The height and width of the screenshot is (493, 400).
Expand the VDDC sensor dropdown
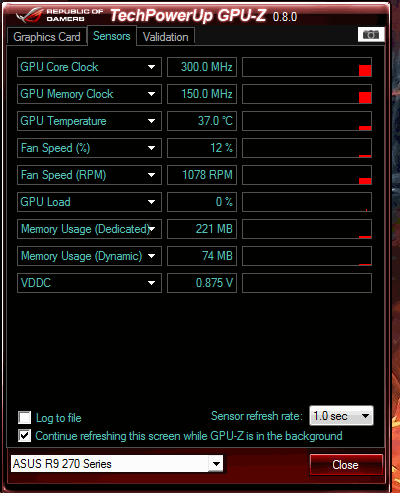tap(151, 283)
